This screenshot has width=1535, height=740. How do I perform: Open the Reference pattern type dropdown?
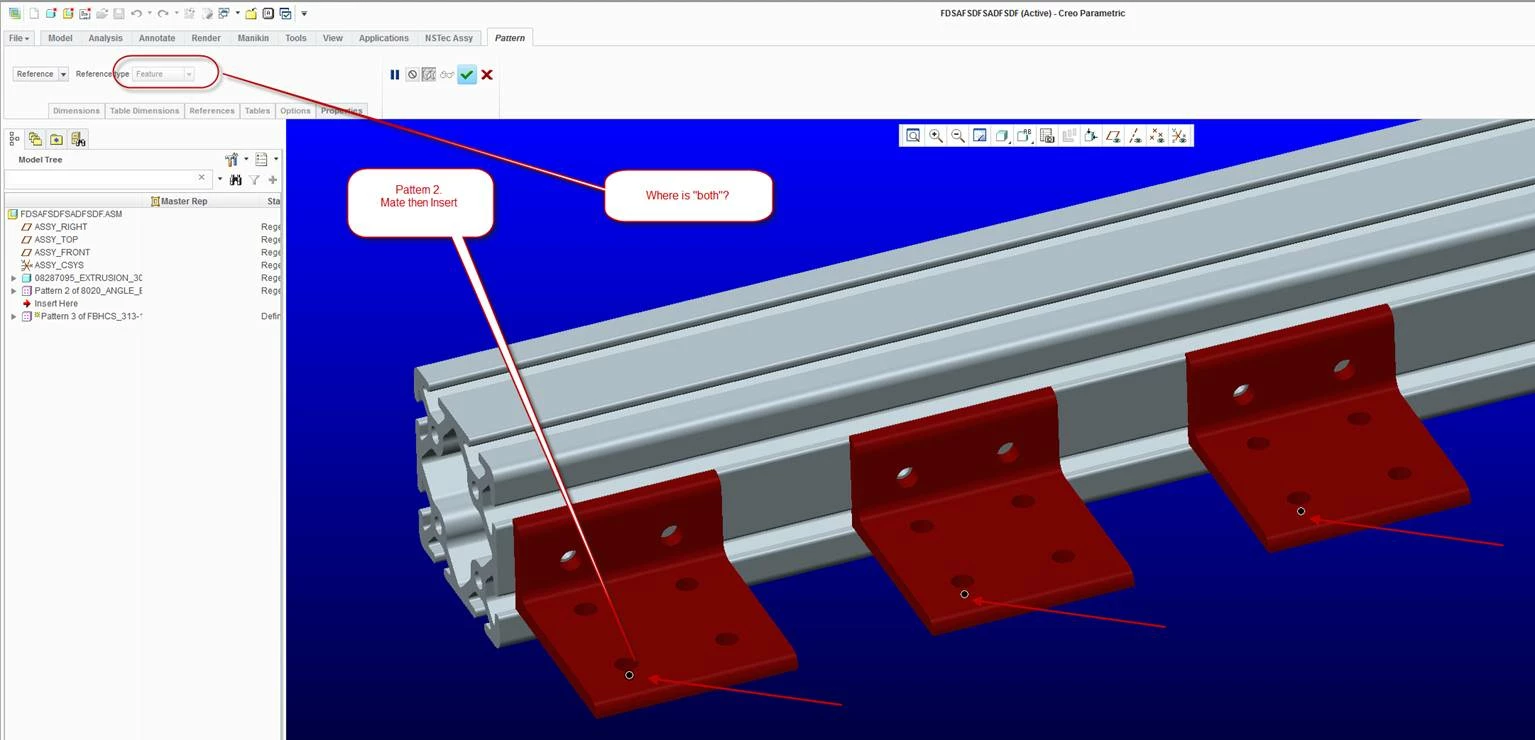[x=41, y=74]
